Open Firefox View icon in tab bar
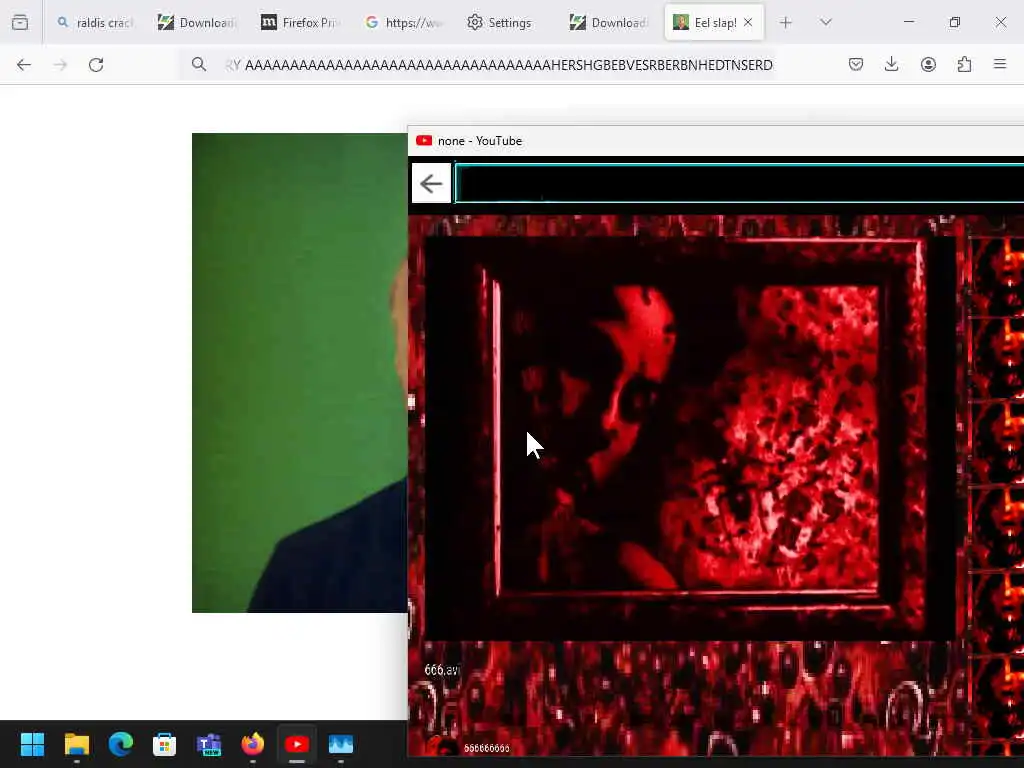Screen dimensions: 1024x768 (20, 23)
